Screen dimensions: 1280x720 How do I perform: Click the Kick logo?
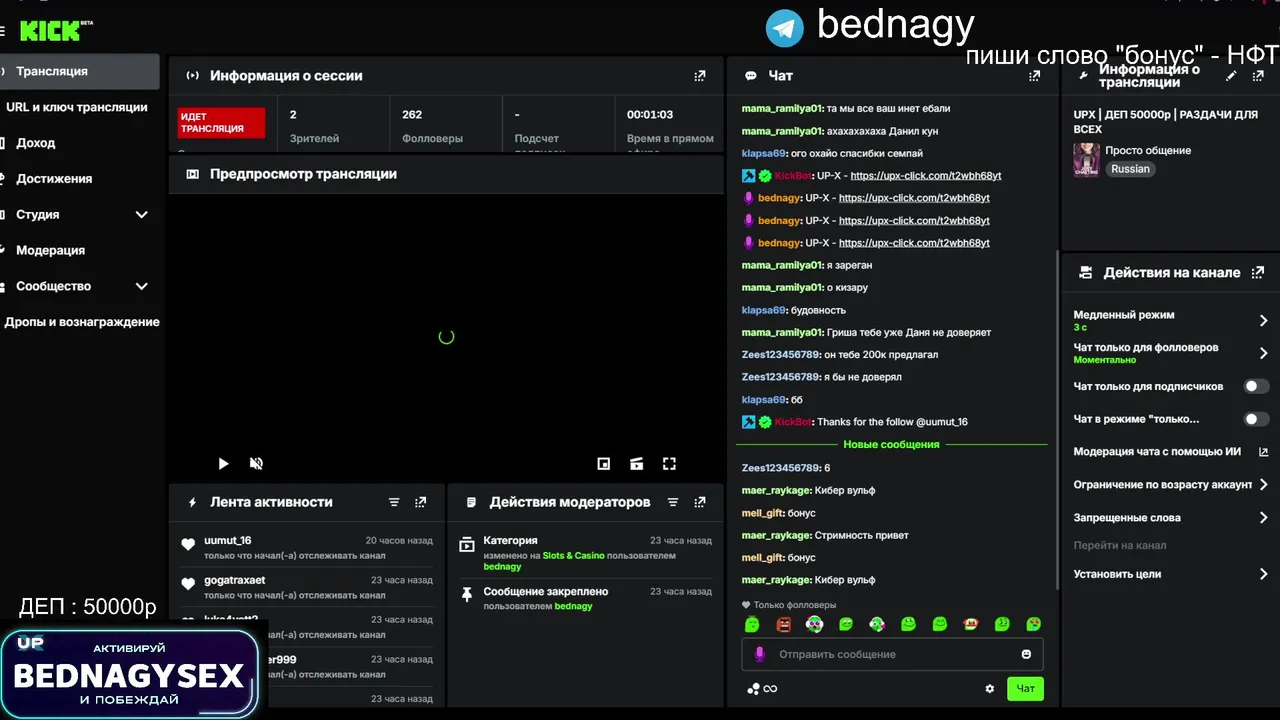56,30
